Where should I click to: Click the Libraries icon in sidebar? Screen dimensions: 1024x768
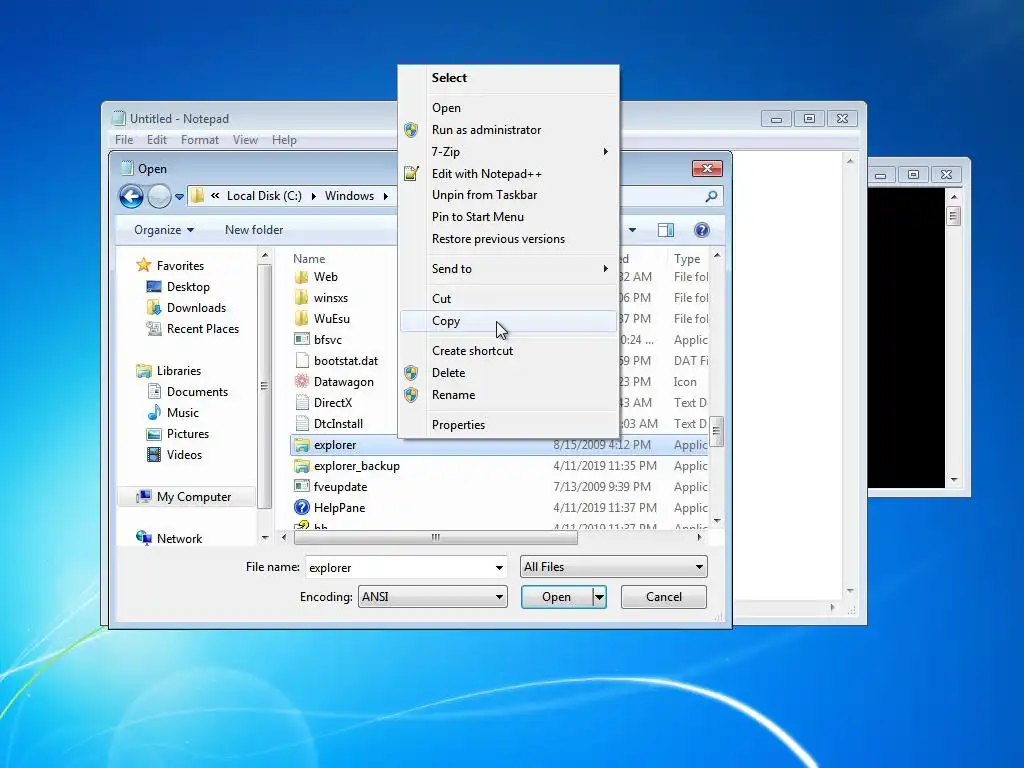pyautogui.click(x=144, y=370)
